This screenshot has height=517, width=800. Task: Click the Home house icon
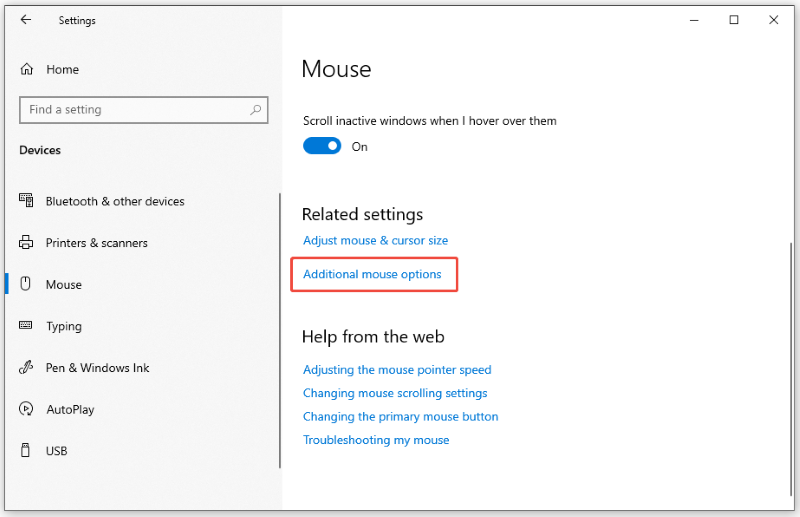pos(27,69)
